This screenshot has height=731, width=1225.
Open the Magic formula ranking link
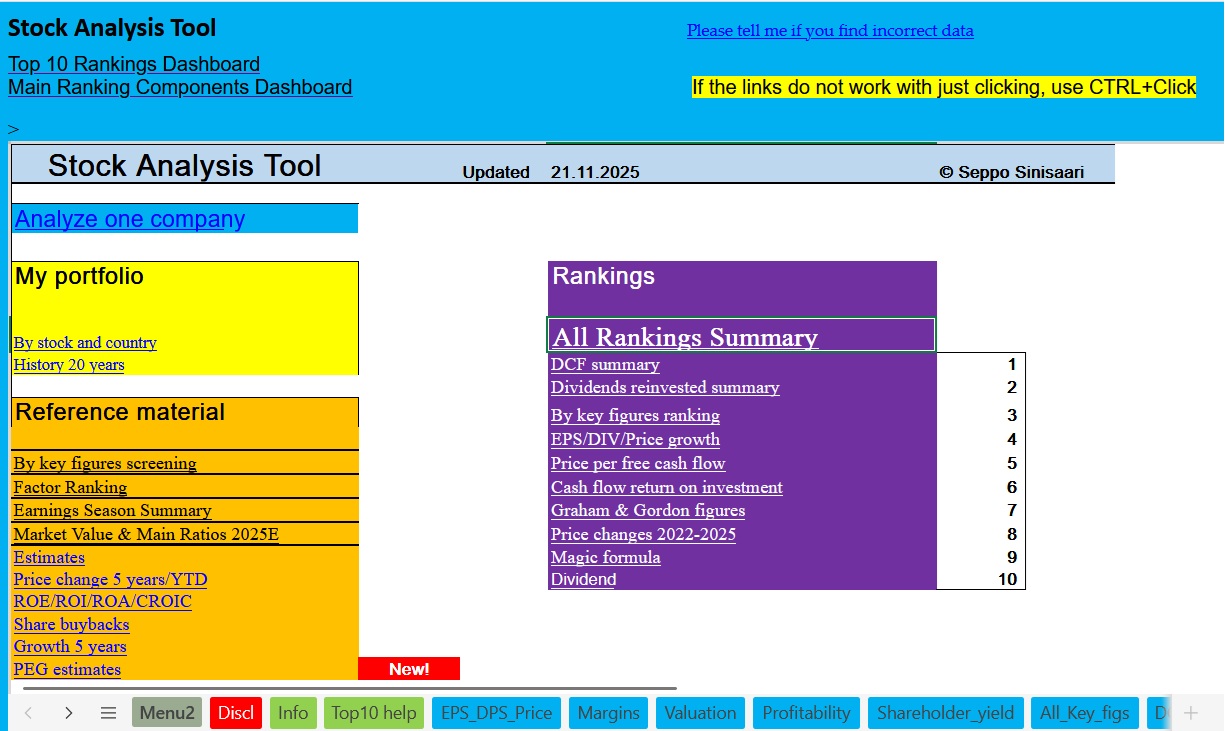tap(605, 557)
